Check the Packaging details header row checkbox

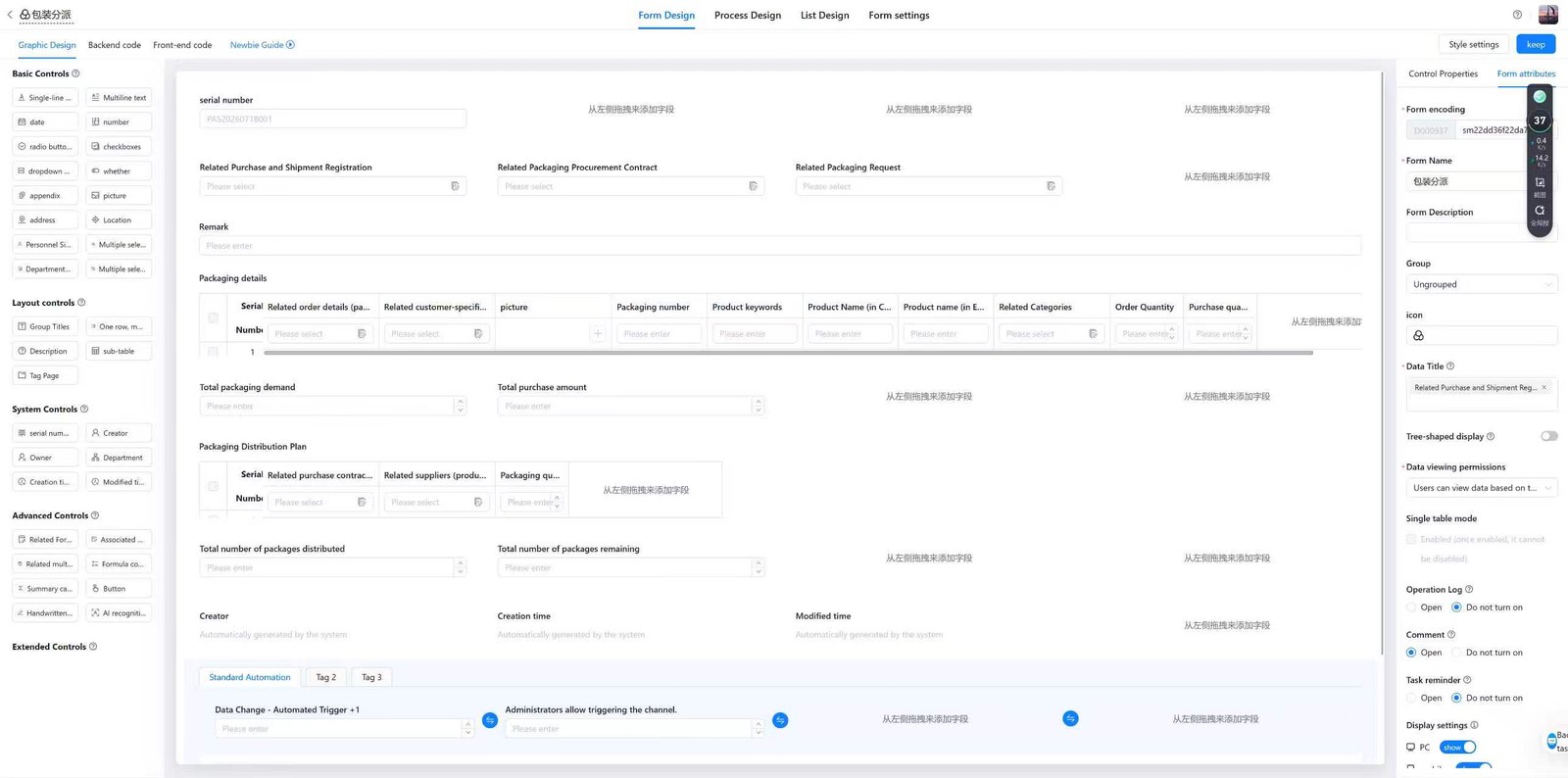pyautogui.click(x=213, y=317)
